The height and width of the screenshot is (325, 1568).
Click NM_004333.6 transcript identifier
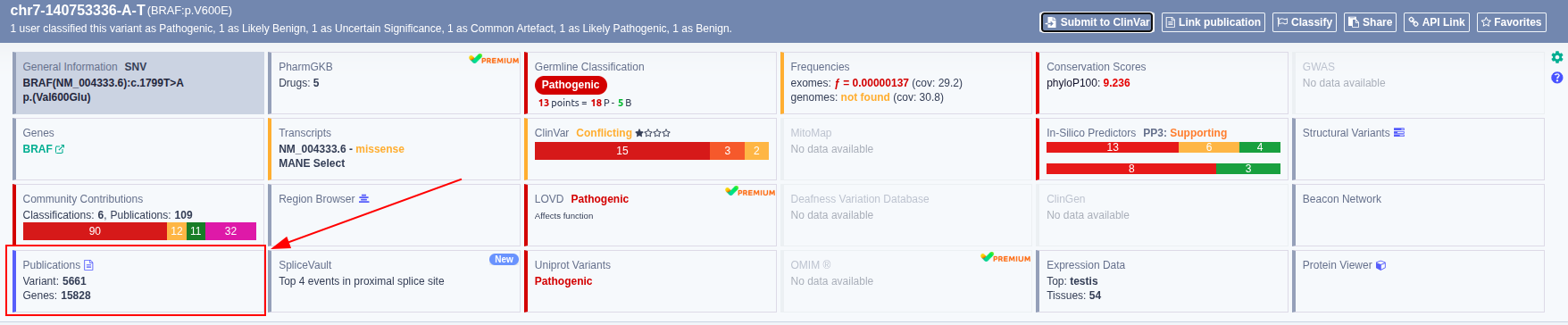tap(313, 149)
